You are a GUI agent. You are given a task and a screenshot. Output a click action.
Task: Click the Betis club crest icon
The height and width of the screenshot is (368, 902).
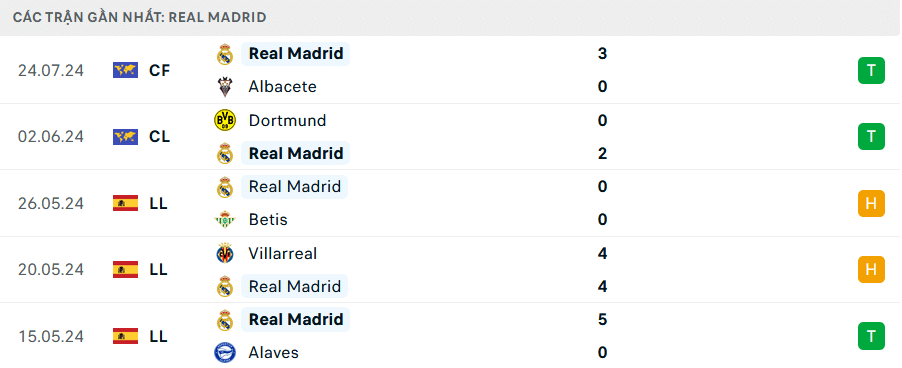click(x=224, y=220)
